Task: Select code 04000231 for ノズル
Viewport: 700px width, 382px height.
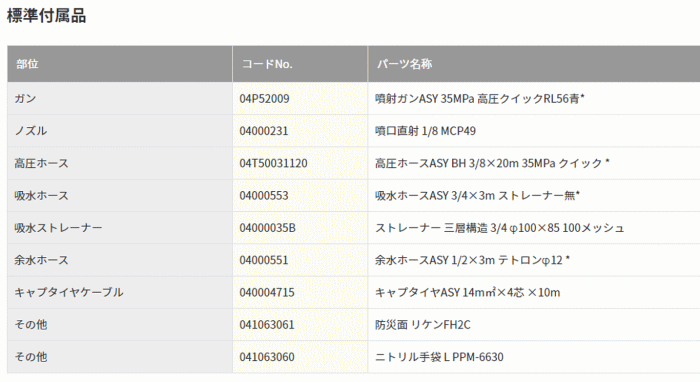Action: [x=300, y=131]
